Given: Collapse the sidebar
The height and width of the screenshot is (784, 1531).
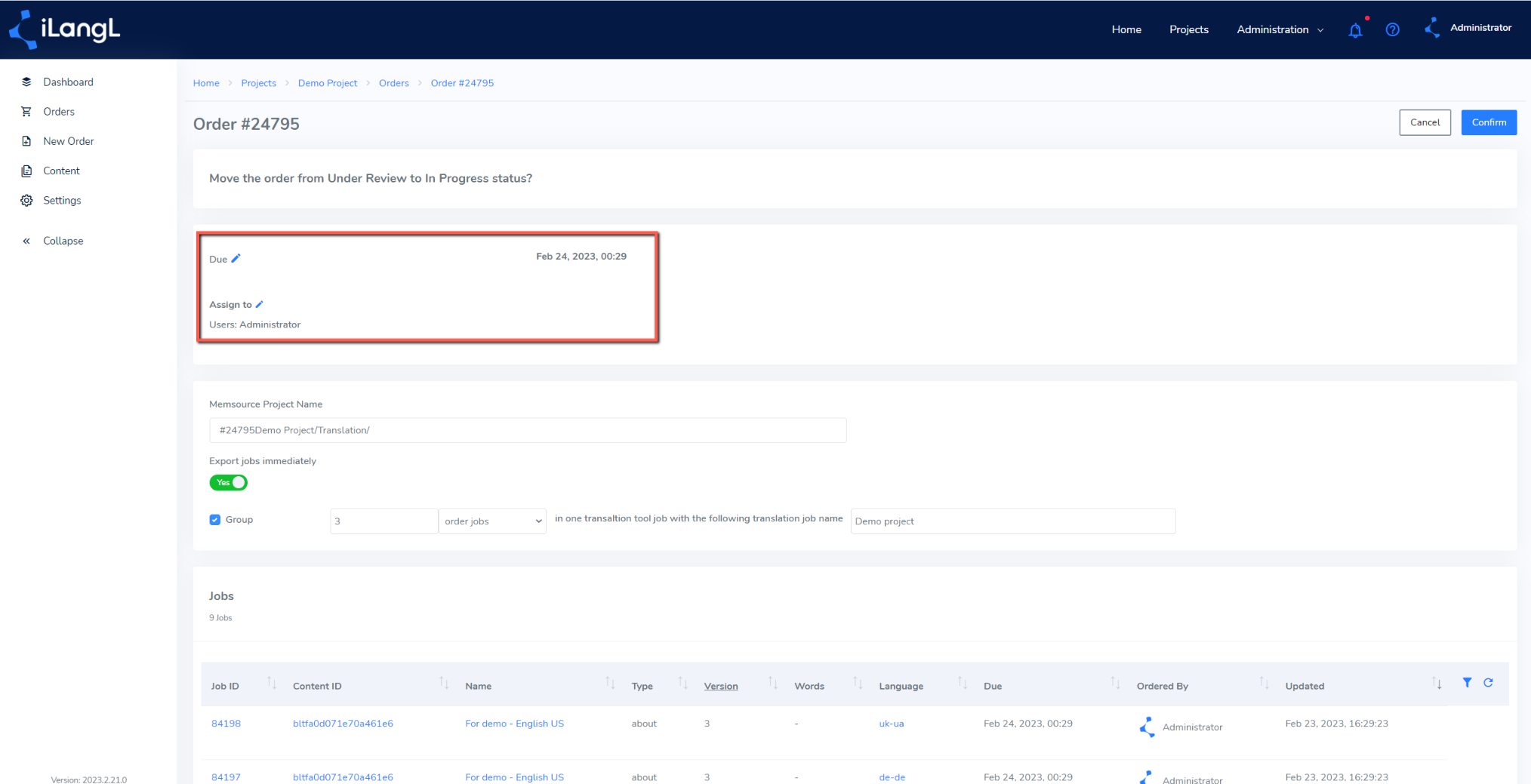Looking at the screenshot, I should click(63, 241).
